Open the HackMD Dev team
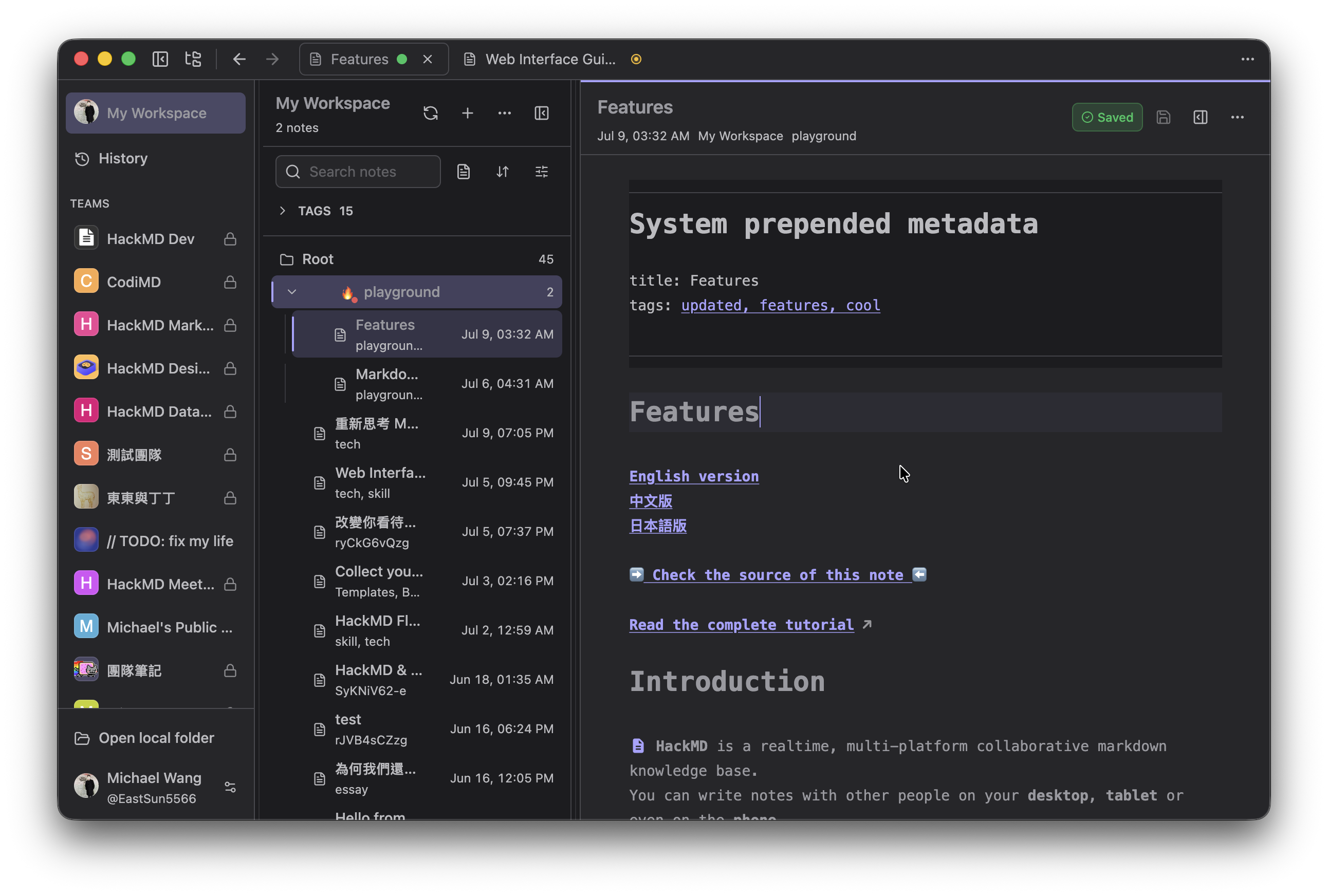The width and height of the screenshot is (1328, 896). (x=155, y=239)
